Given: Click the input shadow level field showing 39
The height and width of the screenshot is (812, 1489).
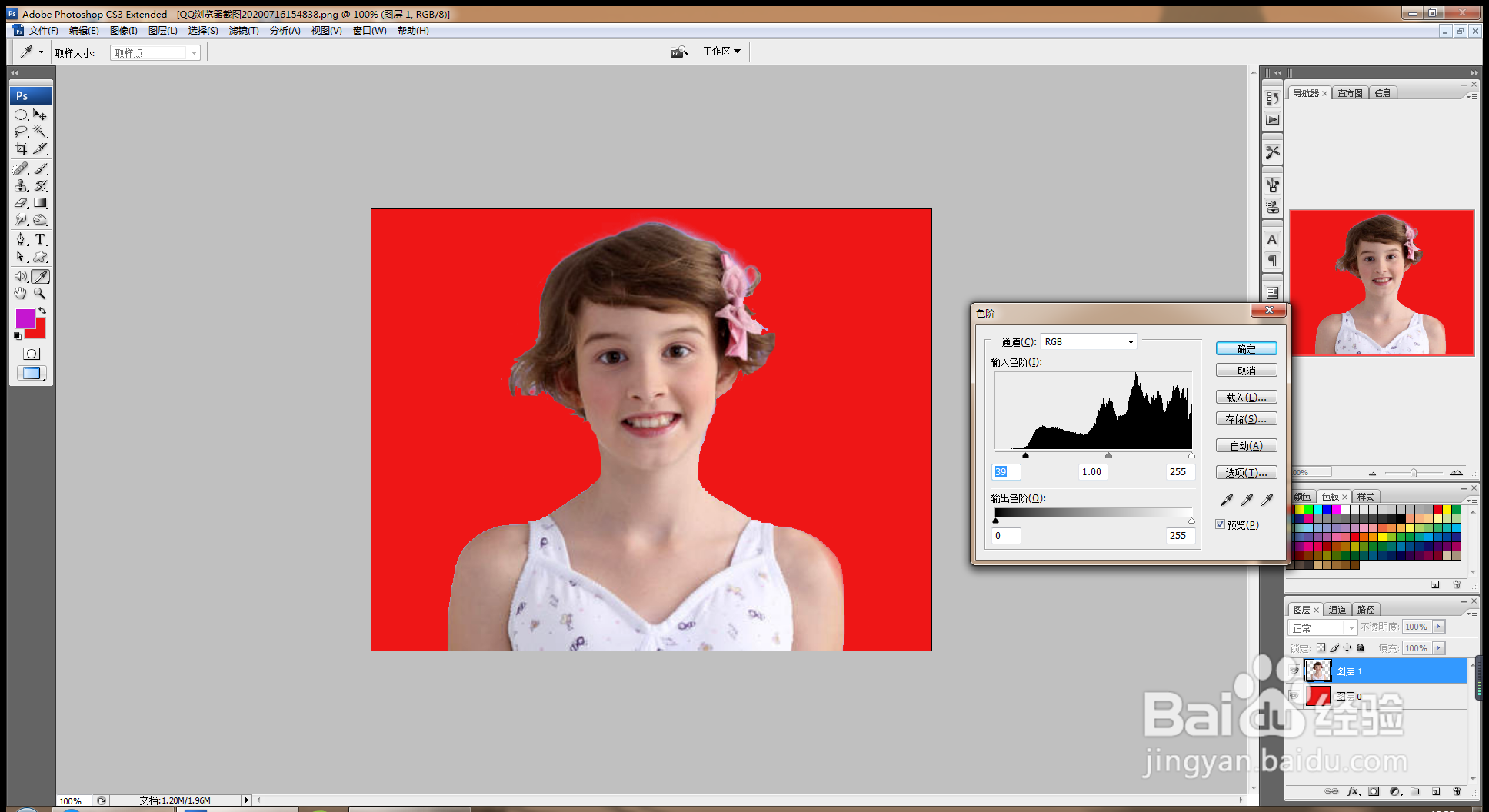Looking at the screenshot, I should (1007, 472).
